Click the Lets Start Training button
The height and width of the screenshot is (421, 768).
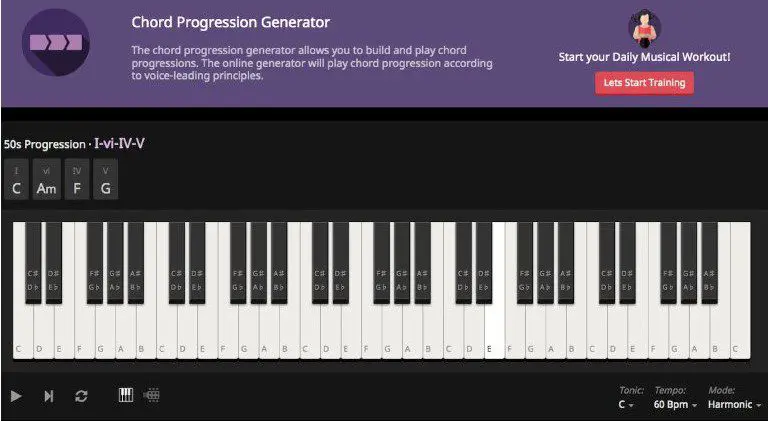coord(644,83)
